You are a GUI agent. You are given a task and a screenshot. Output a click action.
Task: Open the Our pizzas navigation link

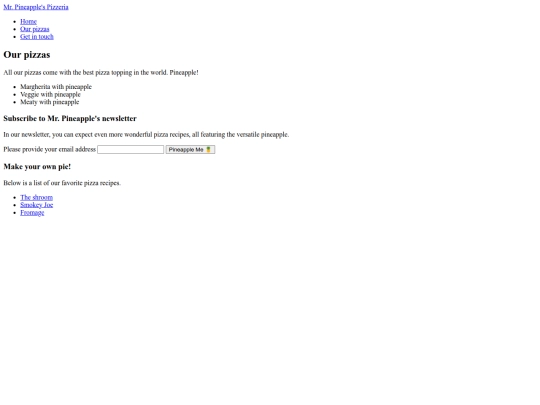click(x=34, y=29)
